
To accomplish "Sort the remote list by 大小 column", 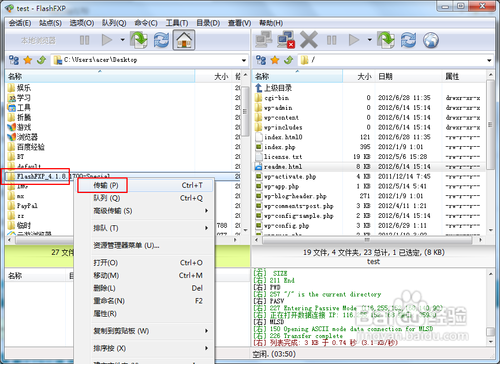I will coord(359,77).
